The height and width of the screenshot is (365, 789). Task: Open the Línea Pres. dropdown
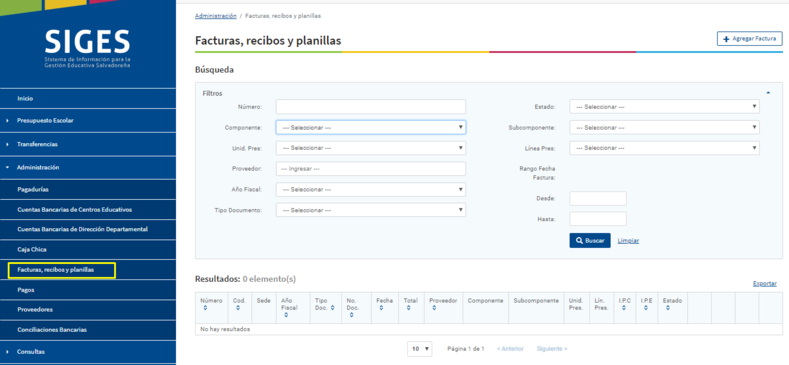click(664, 148)
